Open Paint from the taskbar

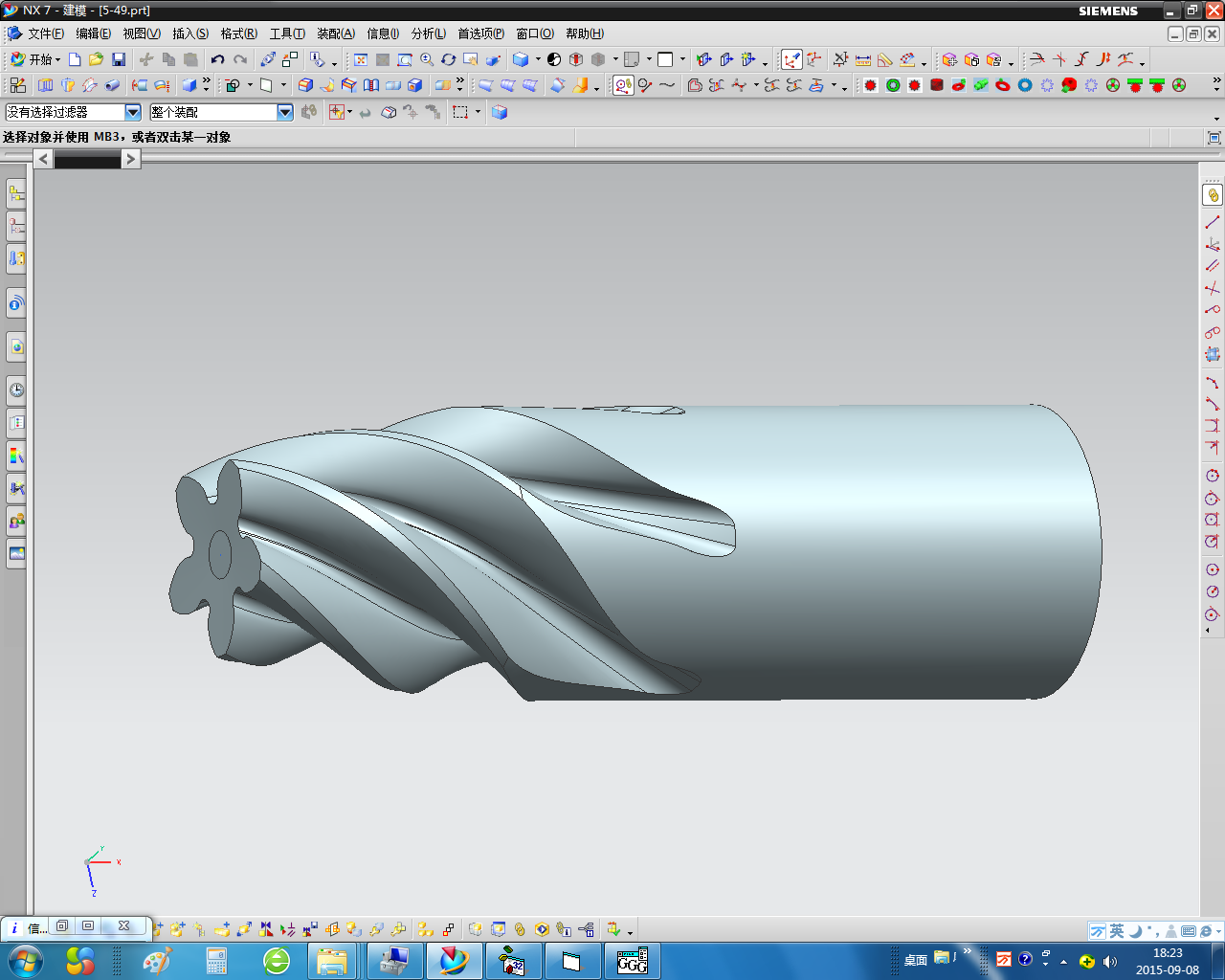click(156, 961)
